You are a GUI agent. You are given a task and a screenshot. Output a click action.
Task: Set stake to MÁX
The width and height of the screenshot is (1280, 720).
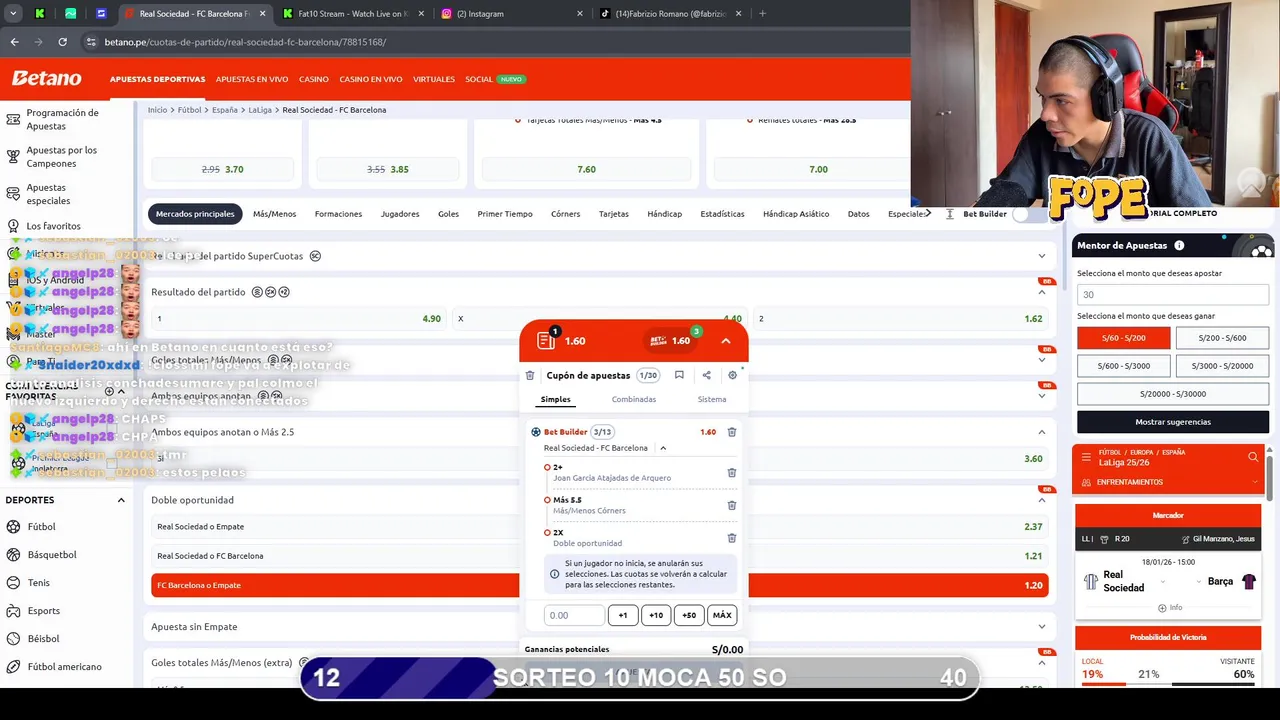click(722, 615)
